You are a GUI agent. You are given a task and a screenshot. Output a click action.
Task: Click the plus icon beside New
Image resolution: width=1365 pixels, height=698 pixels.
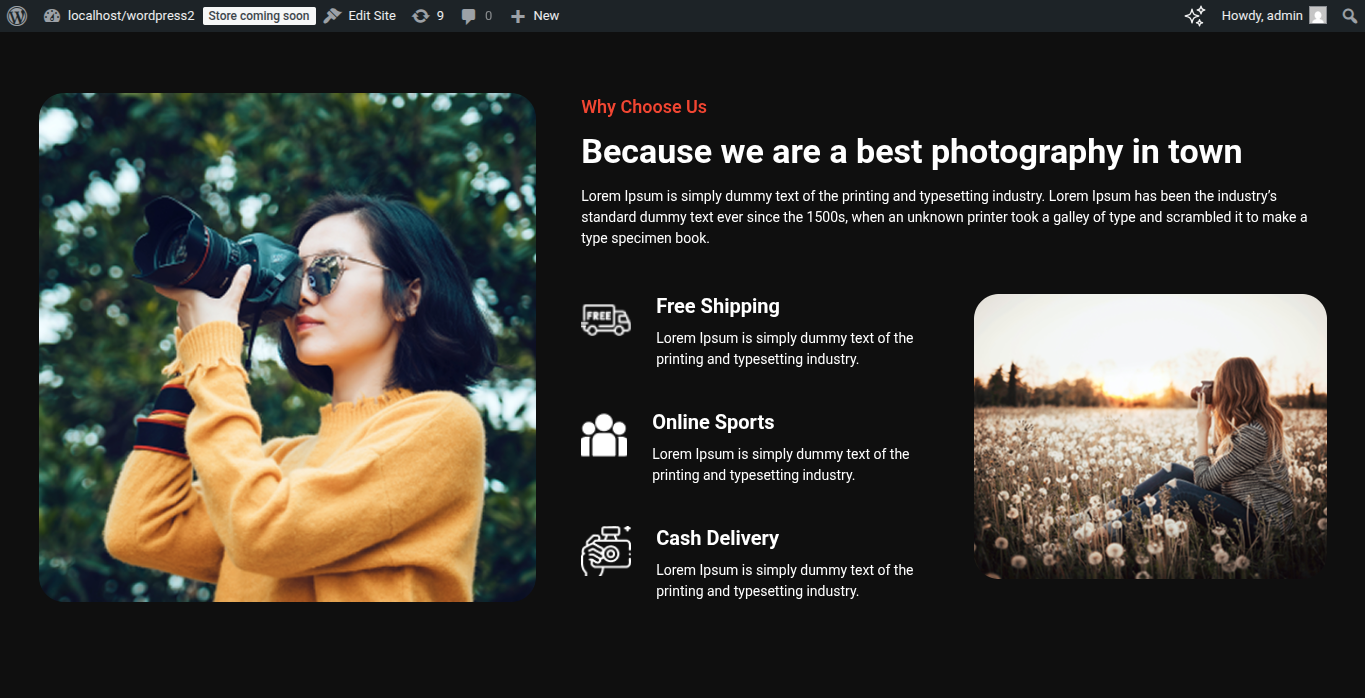517,16
